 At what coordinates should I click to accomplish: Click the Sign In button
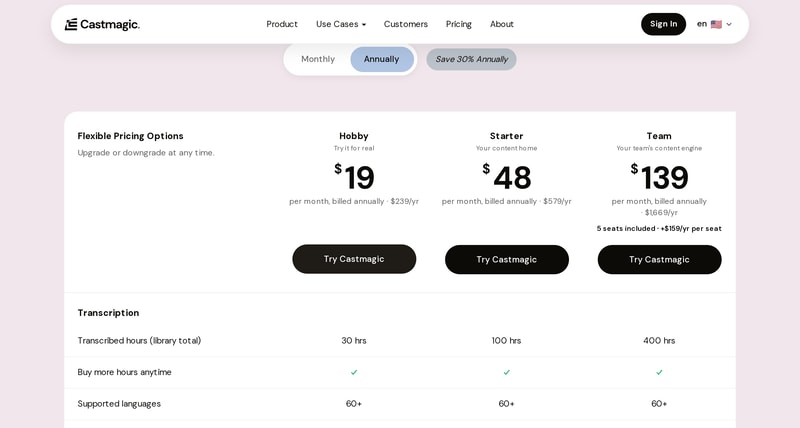(x=663, y=24)
